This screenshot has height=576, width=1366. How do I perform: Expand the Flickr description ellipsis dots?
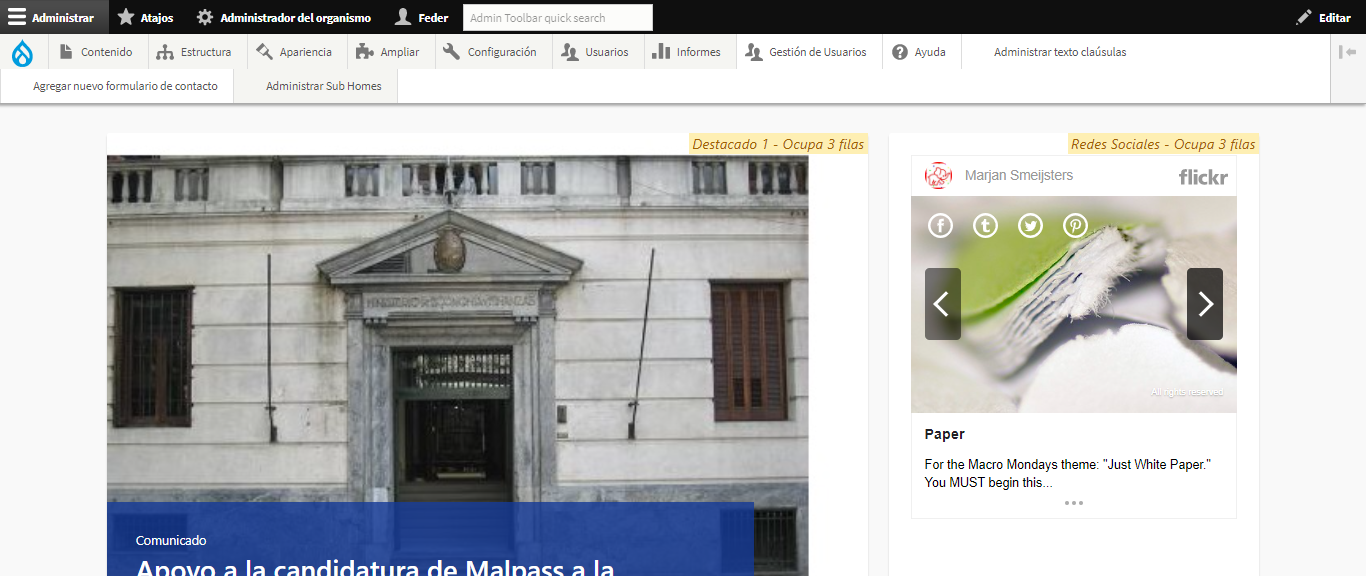(1074, 503)
